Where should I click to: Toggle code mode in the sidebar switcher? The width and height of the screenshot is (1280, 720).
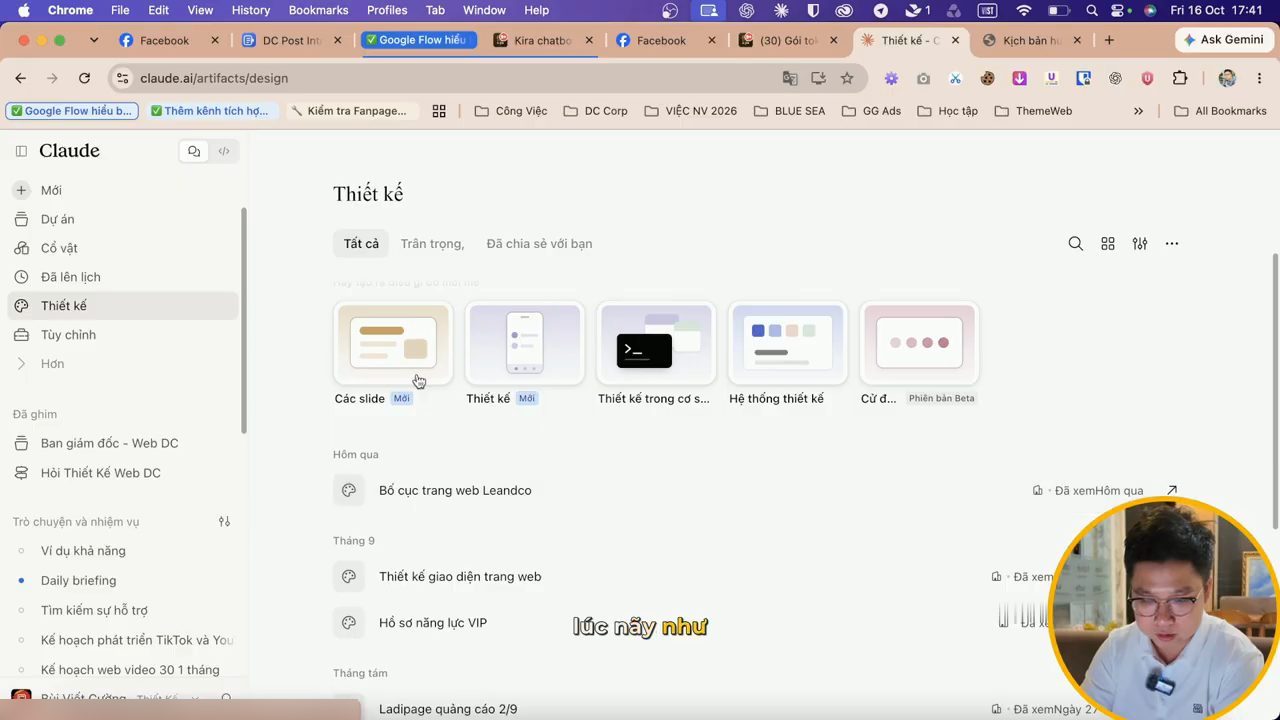[x=224, y=151]
